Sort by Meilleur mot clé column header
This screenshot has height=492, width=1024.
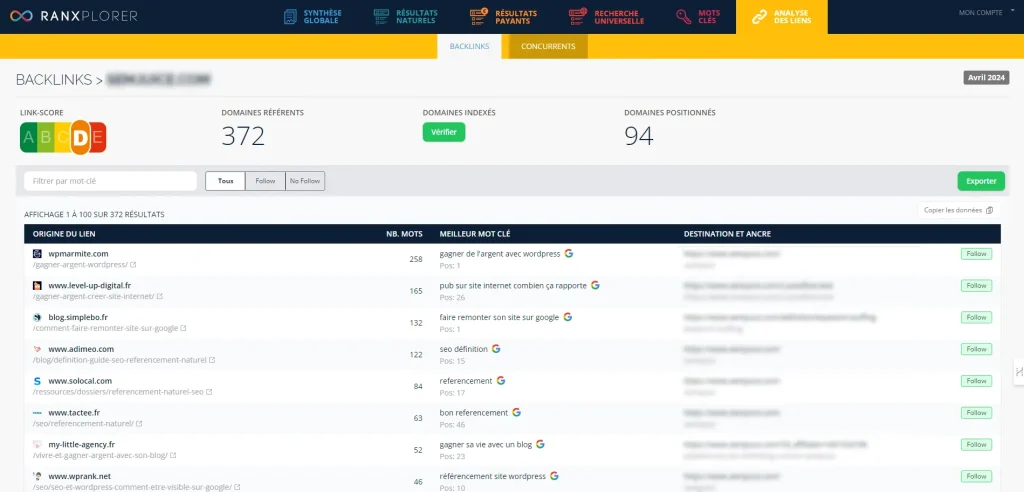[477, 234]
